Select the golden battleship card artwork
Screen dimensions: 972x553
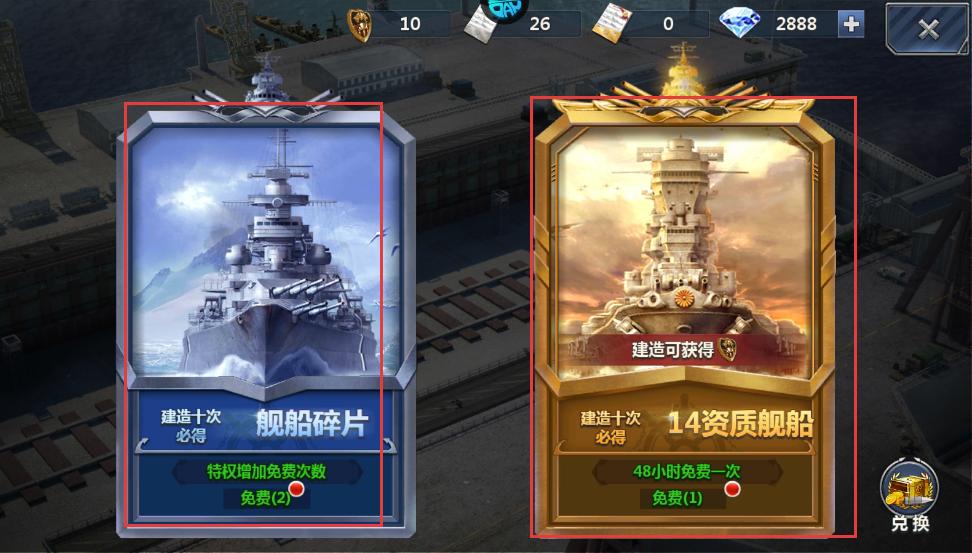point(683,252)
